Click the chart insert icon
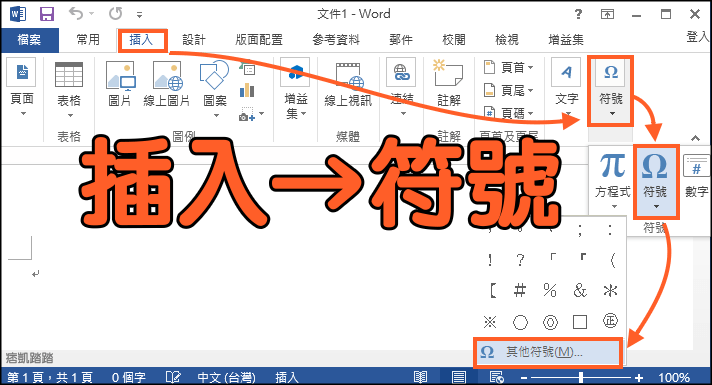Viewport: 712px width, 385px height. pos(247,90)
